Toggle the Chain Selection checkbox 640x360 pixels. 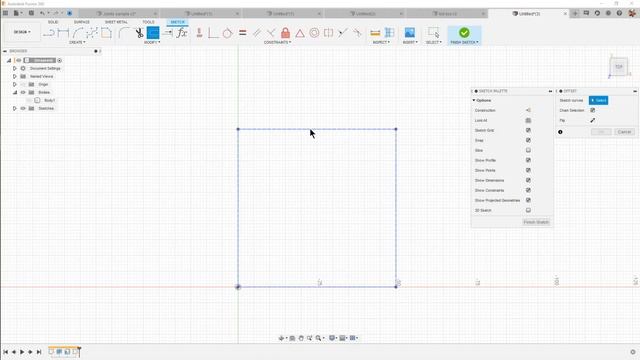(593, 110)
